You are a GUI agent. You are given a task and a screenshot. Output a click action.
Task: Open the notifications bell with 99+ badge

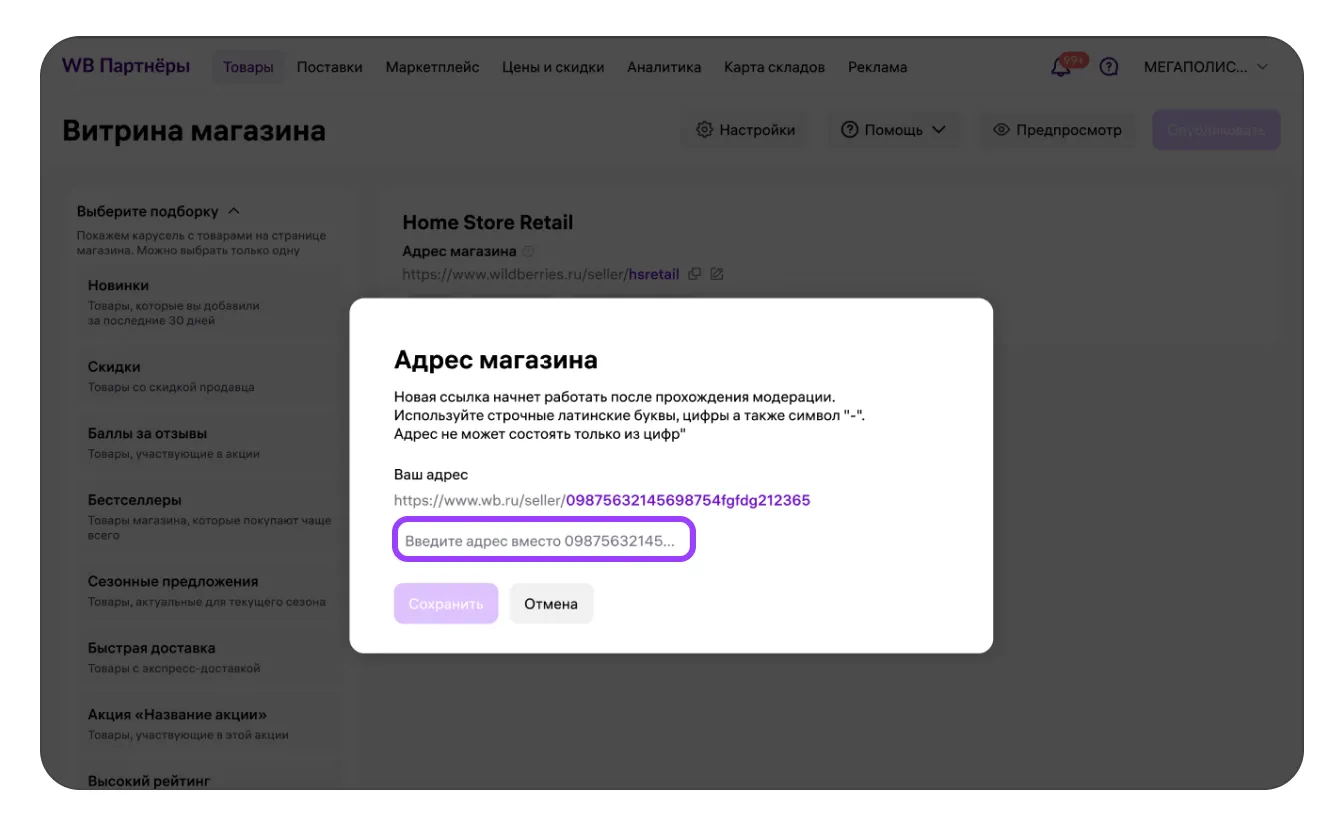point(1061,67)
